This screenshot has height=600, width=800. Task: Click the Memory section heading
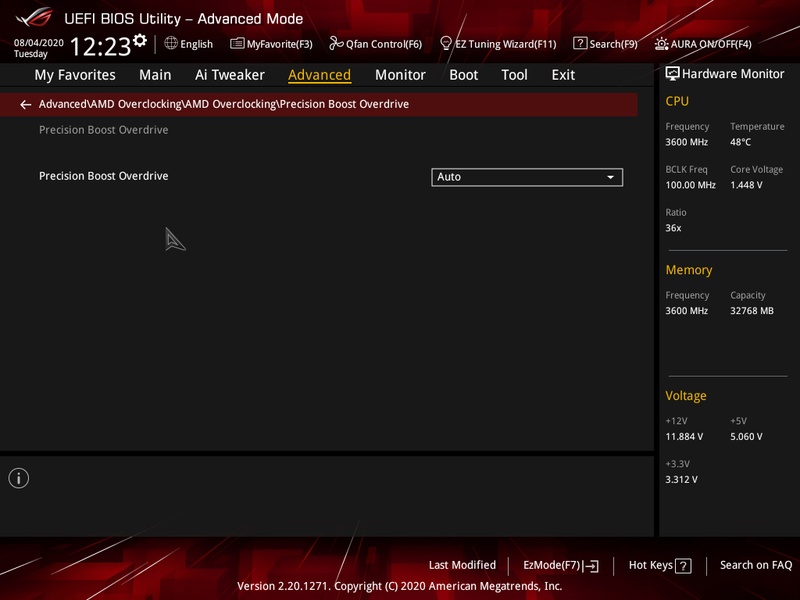689,270
